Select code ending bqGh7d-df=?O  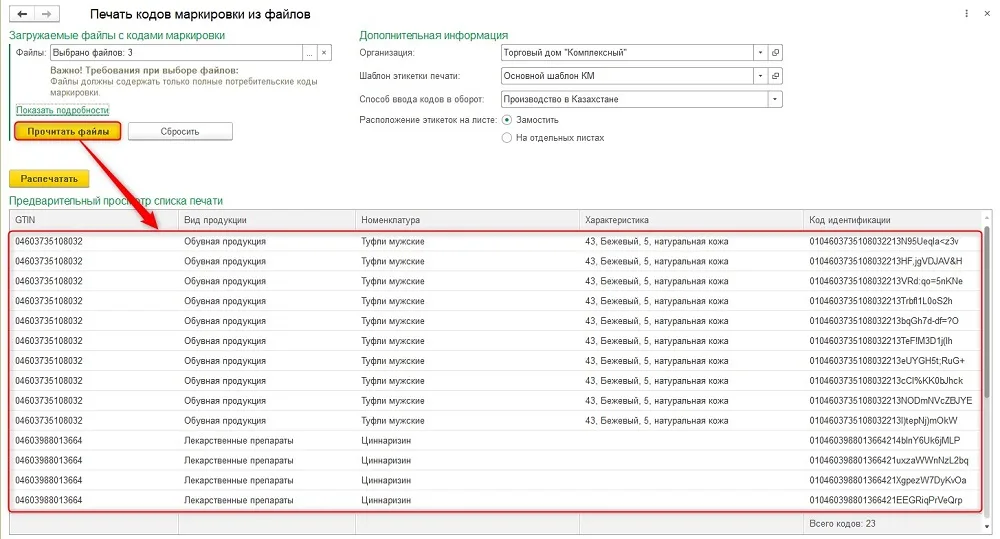click(x=884, y=321)
